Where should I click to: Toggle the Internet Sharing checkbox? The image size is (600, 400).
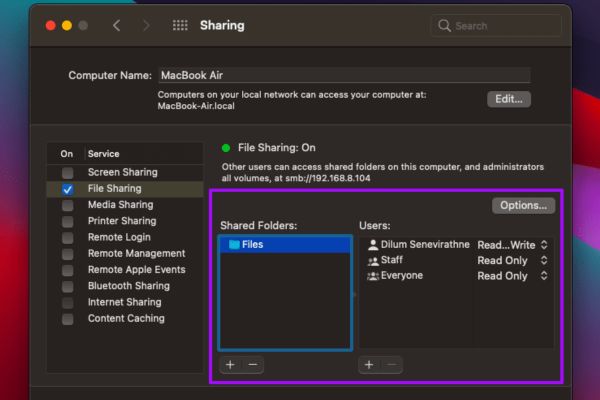click(x=68, y=303)
